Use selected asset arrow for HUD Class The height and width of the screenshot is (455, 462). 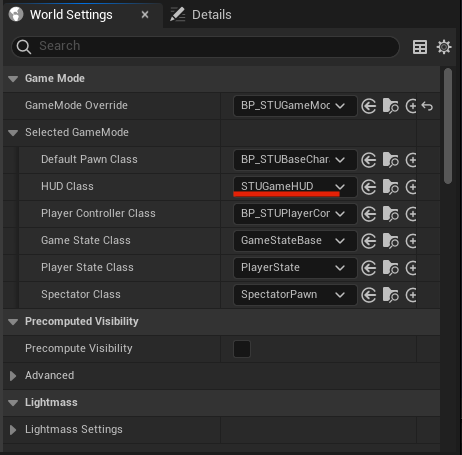(x=369, y=187)
